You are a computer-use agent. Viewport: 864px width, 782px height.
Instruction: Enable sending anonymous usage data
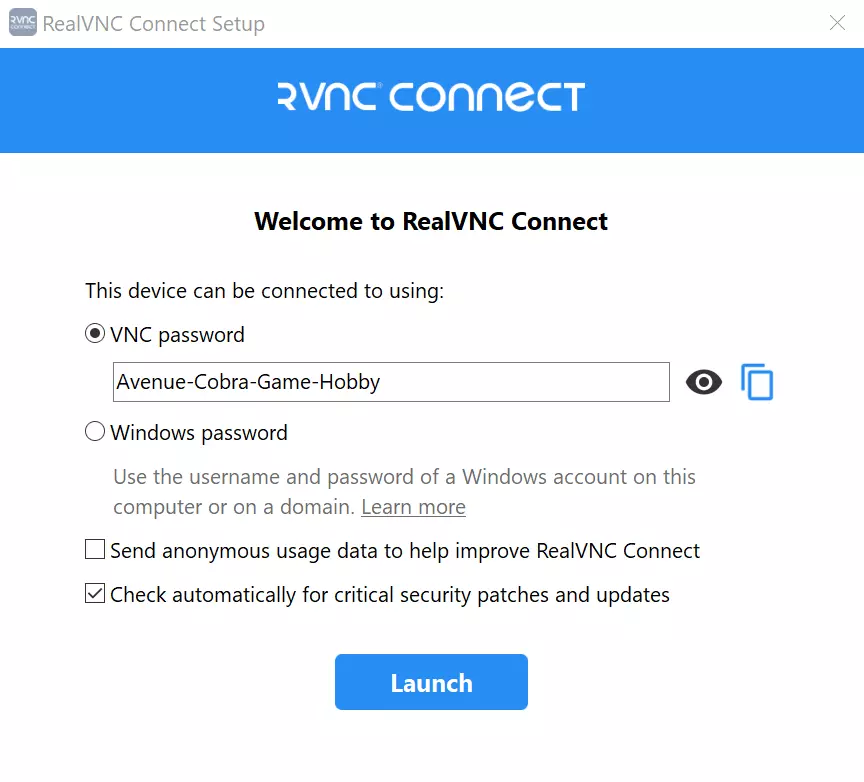(x=94, y=549)
